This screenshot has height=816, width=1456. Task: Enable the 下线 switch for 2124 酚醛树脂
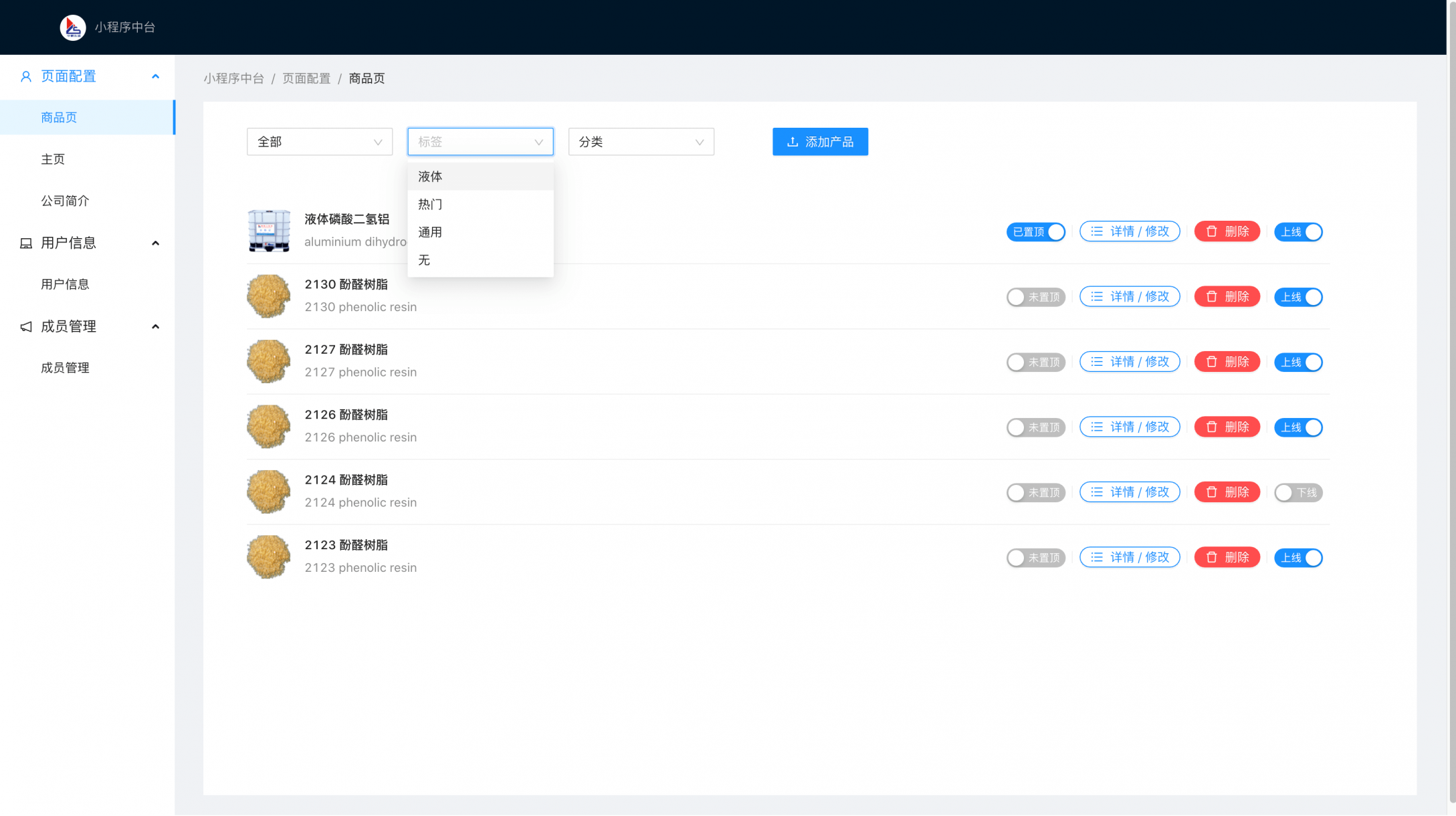click(x=1297, y=493)
